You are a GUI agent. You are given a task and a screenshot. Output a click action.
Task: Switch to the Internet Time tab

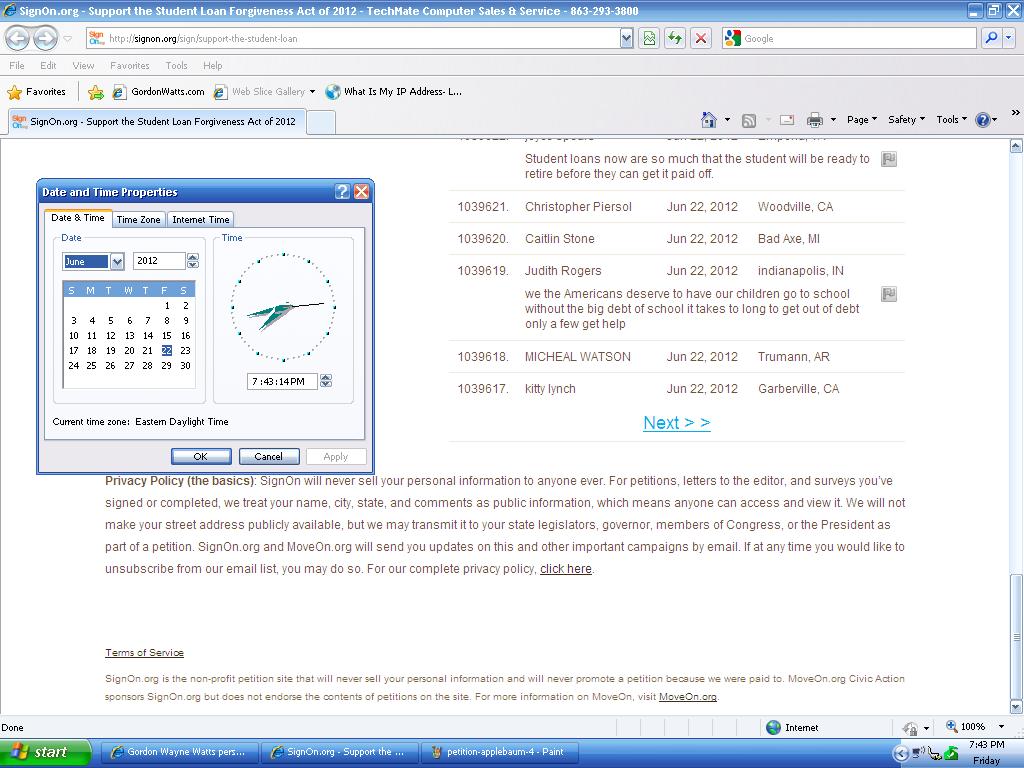[x=200, y=219]
